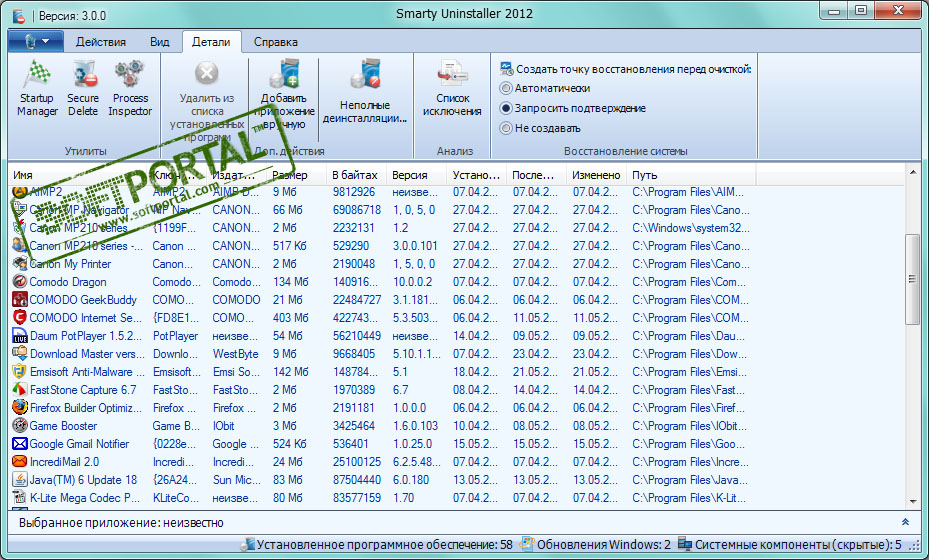Open the Действия ribbon tab
Viewport: 929px width, 560px height.
pos(101,42)
